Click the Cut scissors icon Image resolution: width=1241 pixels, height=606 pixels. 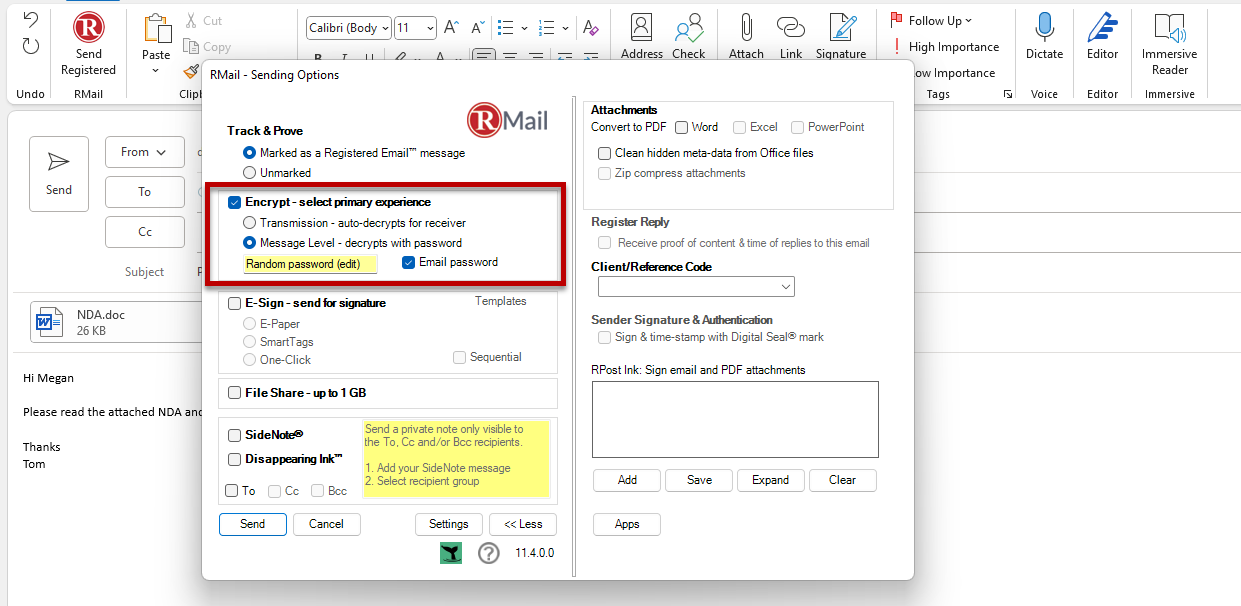click(191, 21)
